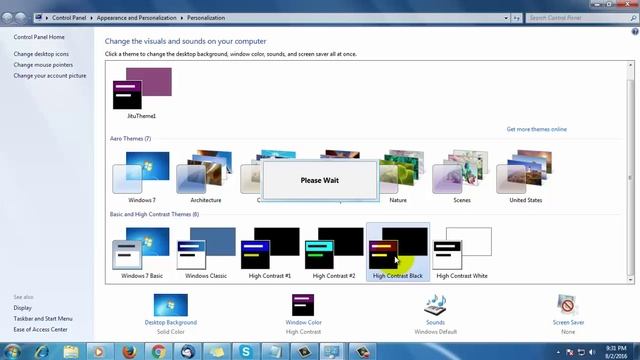Image resolution: width=640 pixels, height=360 pixels.
Task: Choose the Architecture Aero theme
Action: pos(206,177)
